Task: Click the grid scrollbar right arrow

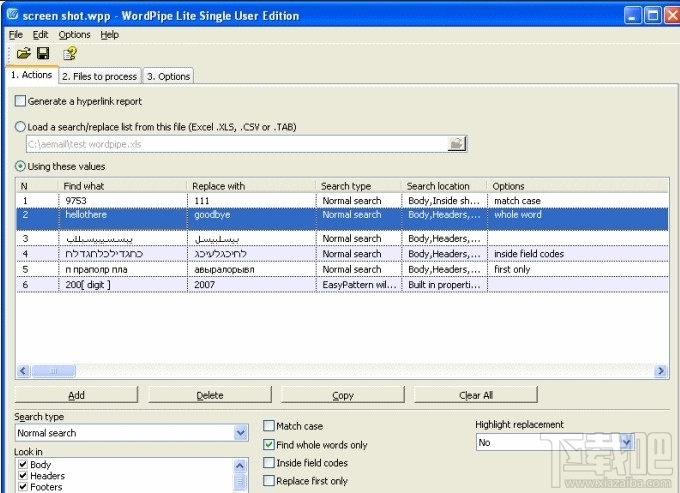Action: coord(660,371)
